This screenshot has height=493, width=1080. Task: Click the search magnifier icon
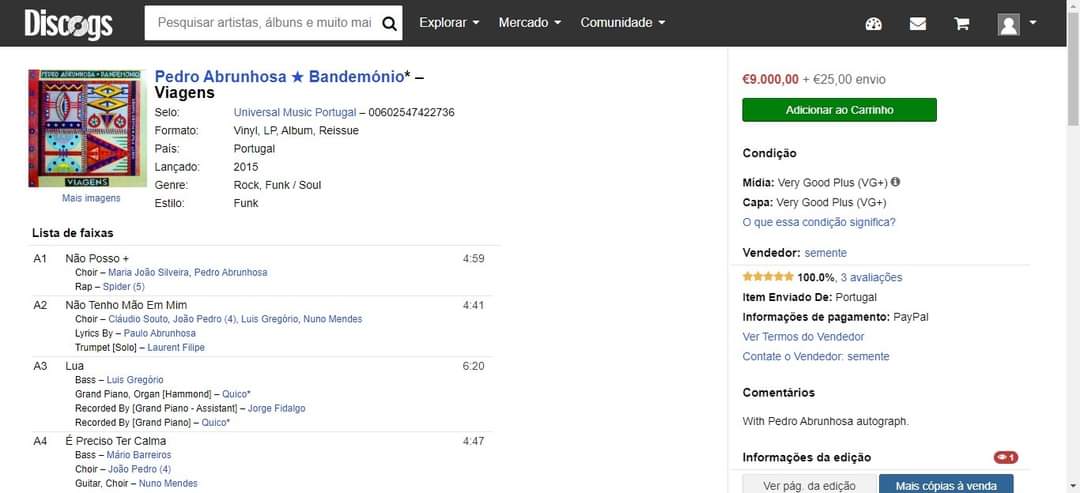[x=389, y=23]
